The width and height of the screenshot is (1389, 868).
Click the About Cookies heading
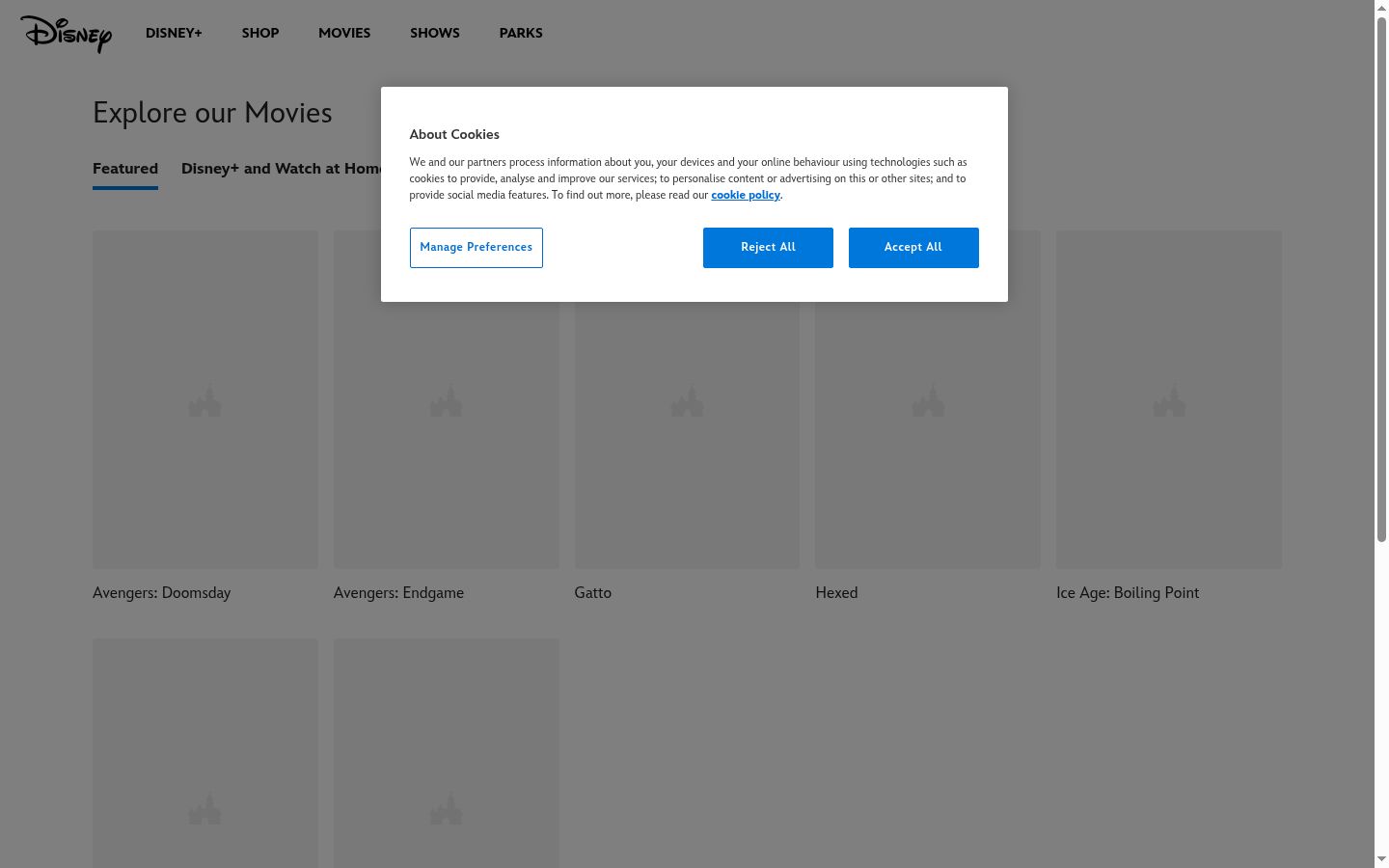(x=454, y=135)
